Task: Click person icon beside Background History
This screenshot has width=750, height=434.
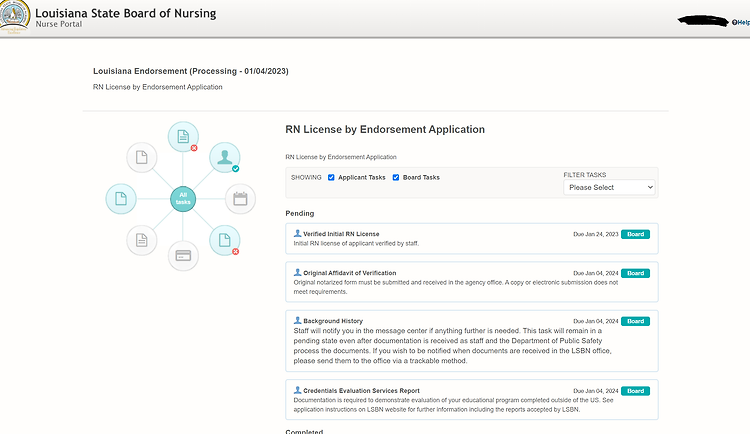Action: click(x=298, y=321)
